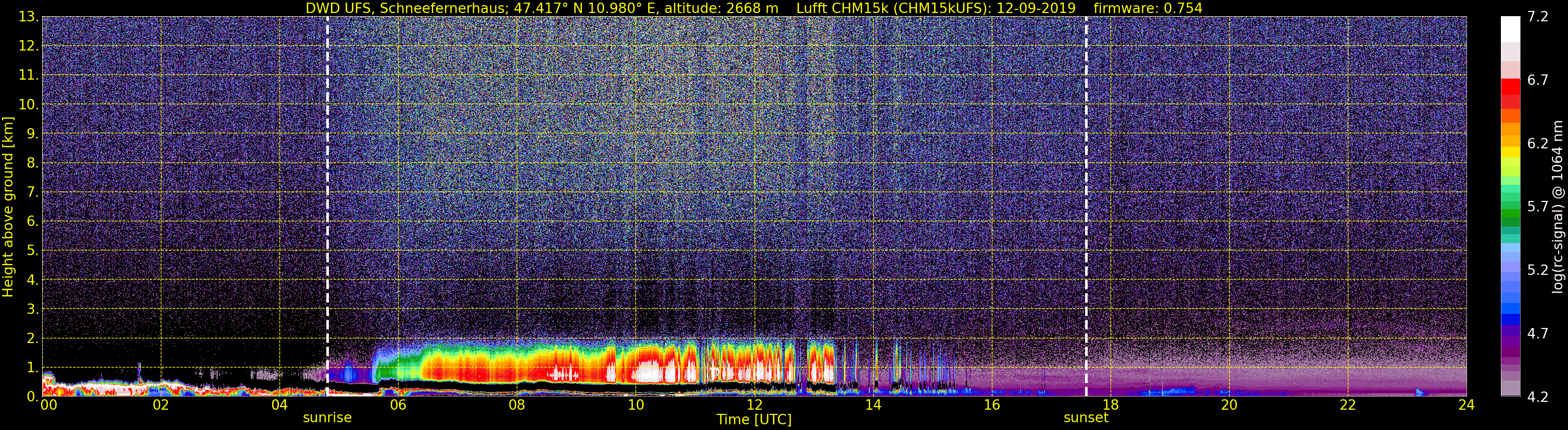Click the plot title text 'DWD UFS, Schneefernerhaus'

pos(405,8)
